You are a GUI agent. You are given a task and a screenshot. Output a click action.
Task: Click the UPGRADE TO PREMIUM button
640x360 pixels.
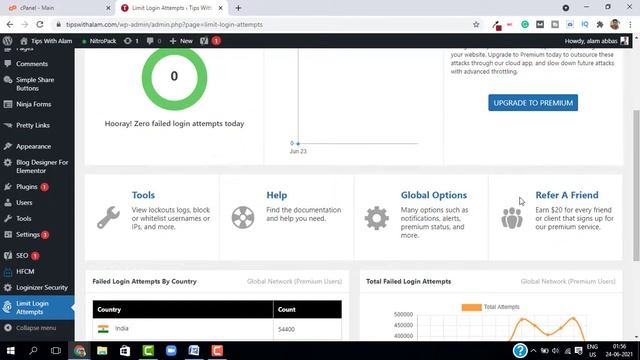533,103
